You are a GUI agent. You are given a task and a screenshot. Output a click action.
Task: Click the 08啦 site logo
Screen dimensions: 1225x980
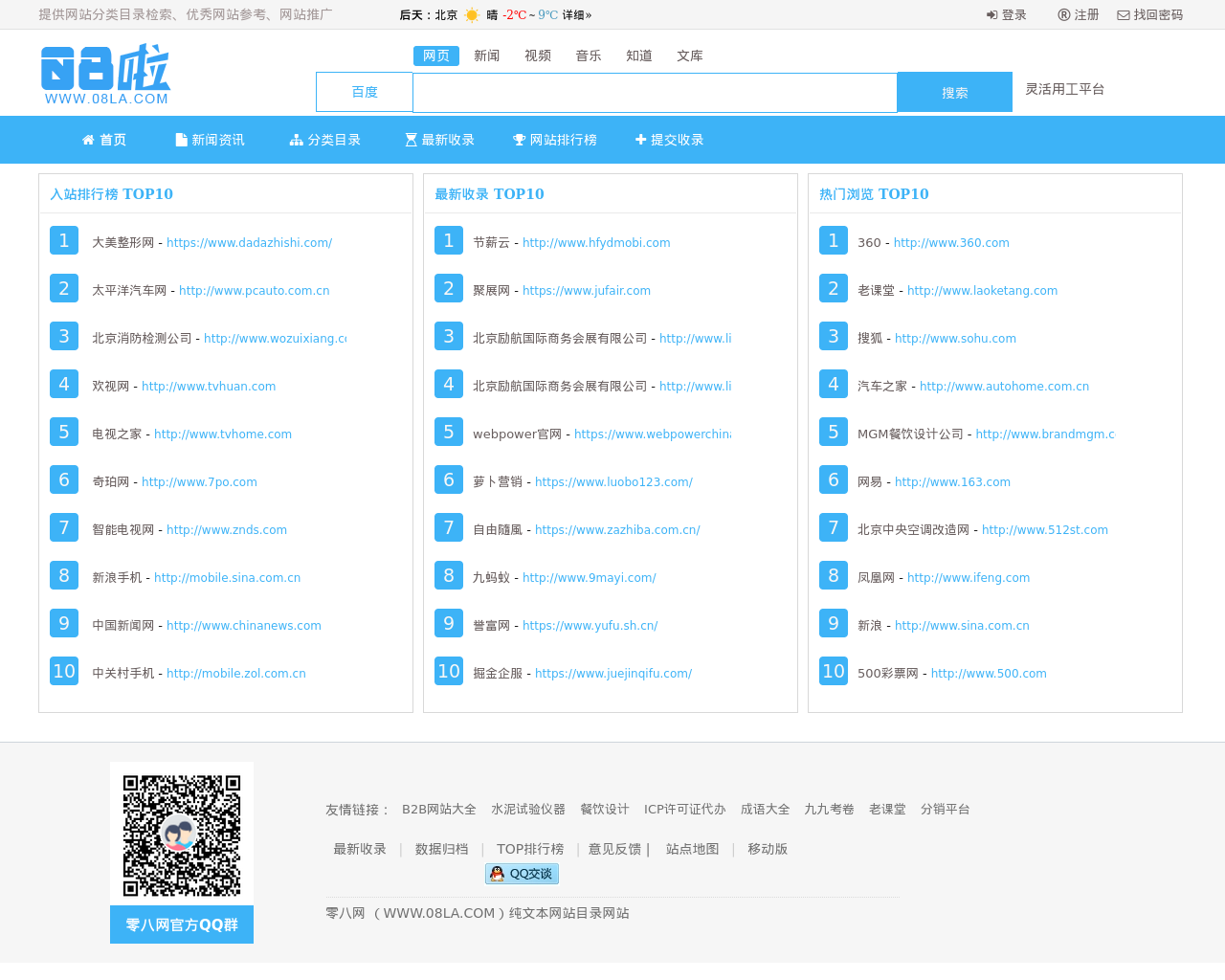[x=105, y=74]
